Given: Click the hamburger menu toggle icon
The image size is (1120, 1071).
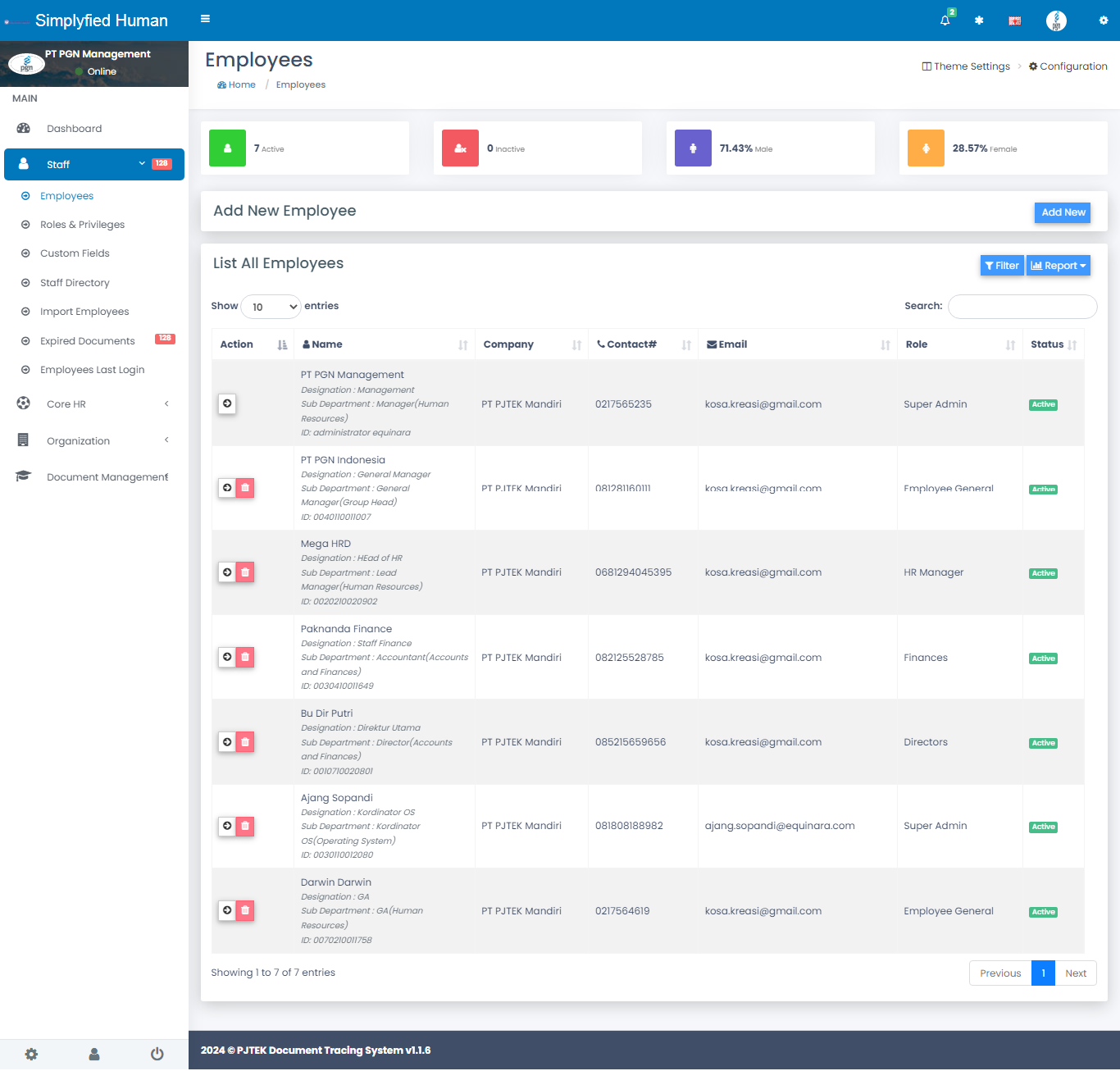Looking at the screenshot, I should 205,19.
